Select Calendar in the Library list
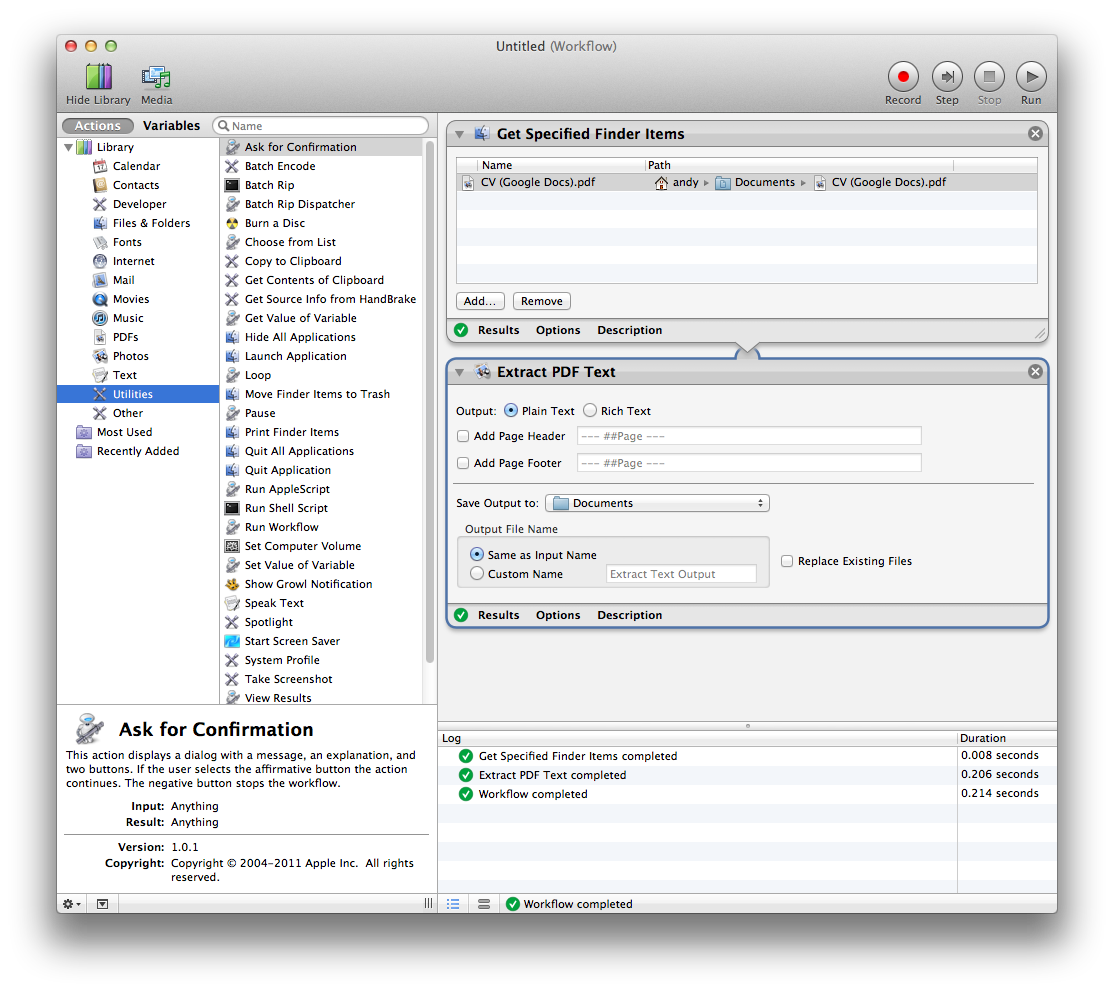 (136, 166)
